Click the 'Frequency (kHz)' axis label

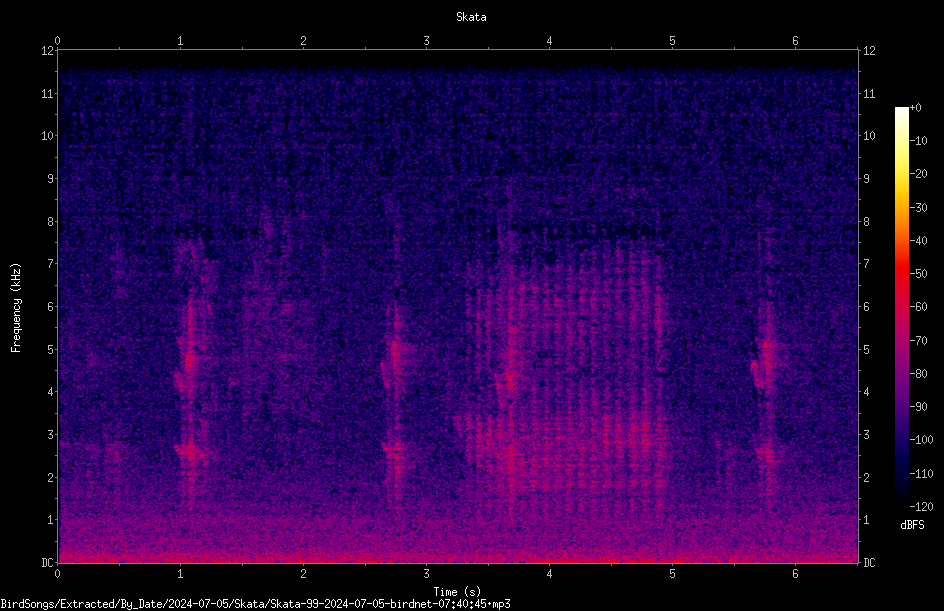[x=16, y=308]
